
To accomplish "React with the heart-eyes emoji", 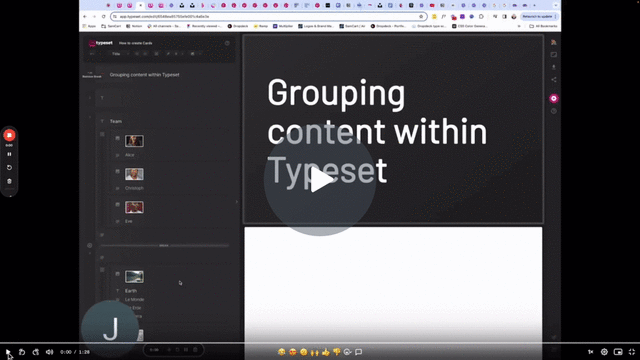I will [x=293, y=352].
